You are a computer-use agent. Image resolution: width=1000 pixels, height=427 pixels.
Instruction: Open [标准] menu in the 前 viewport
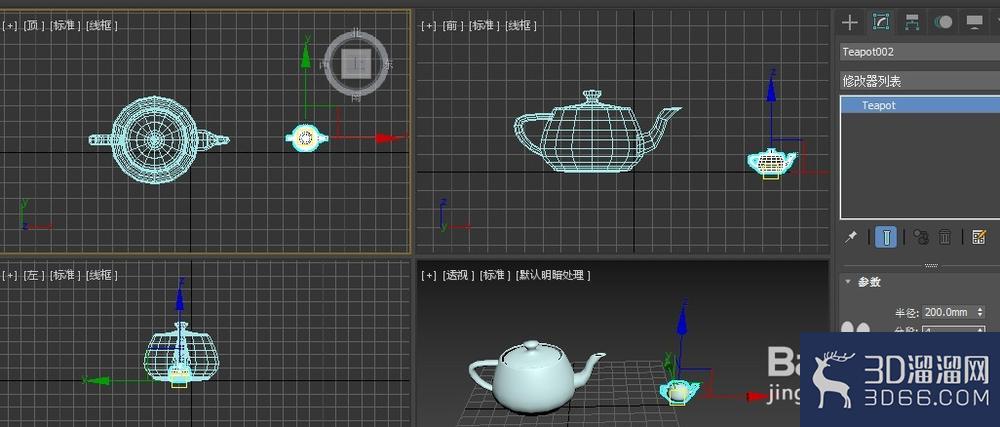click(x=485, y=25)
